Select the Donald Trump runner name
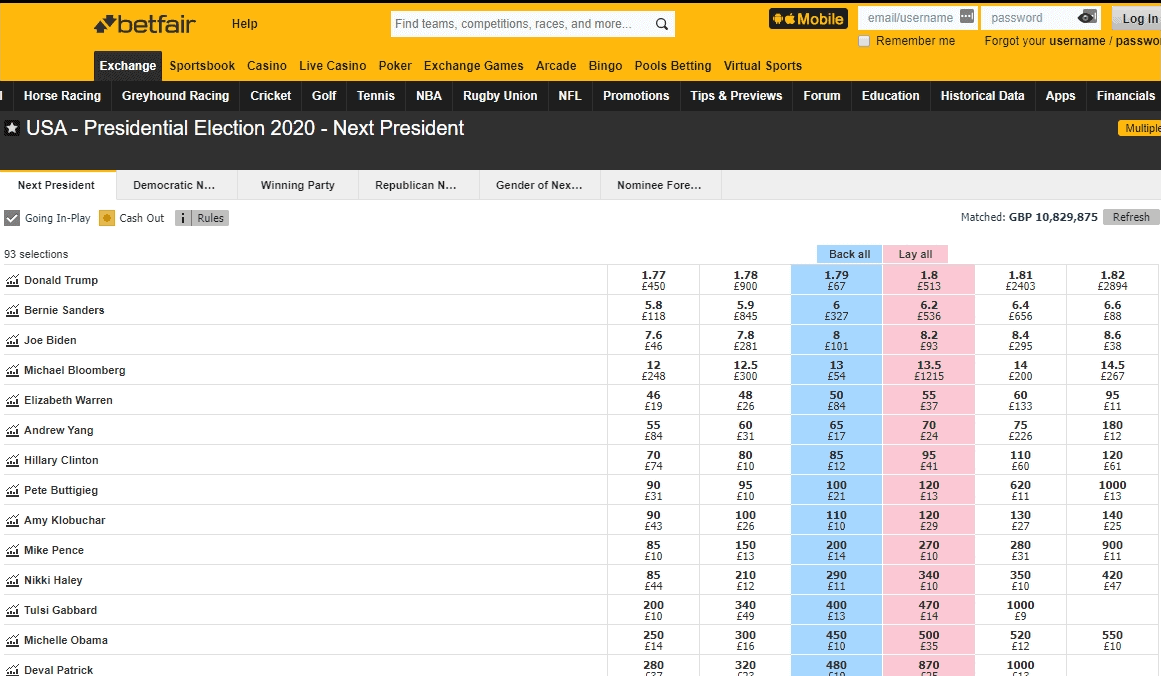This screenshot has height=676, width=1161. pos(61,280)
